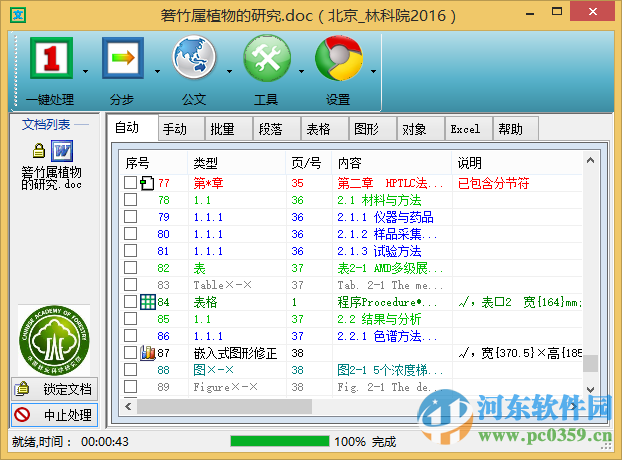Expand the 工具 dropdown arrow
The height and width of the screenshot is (460, 622).
[301, 72]
